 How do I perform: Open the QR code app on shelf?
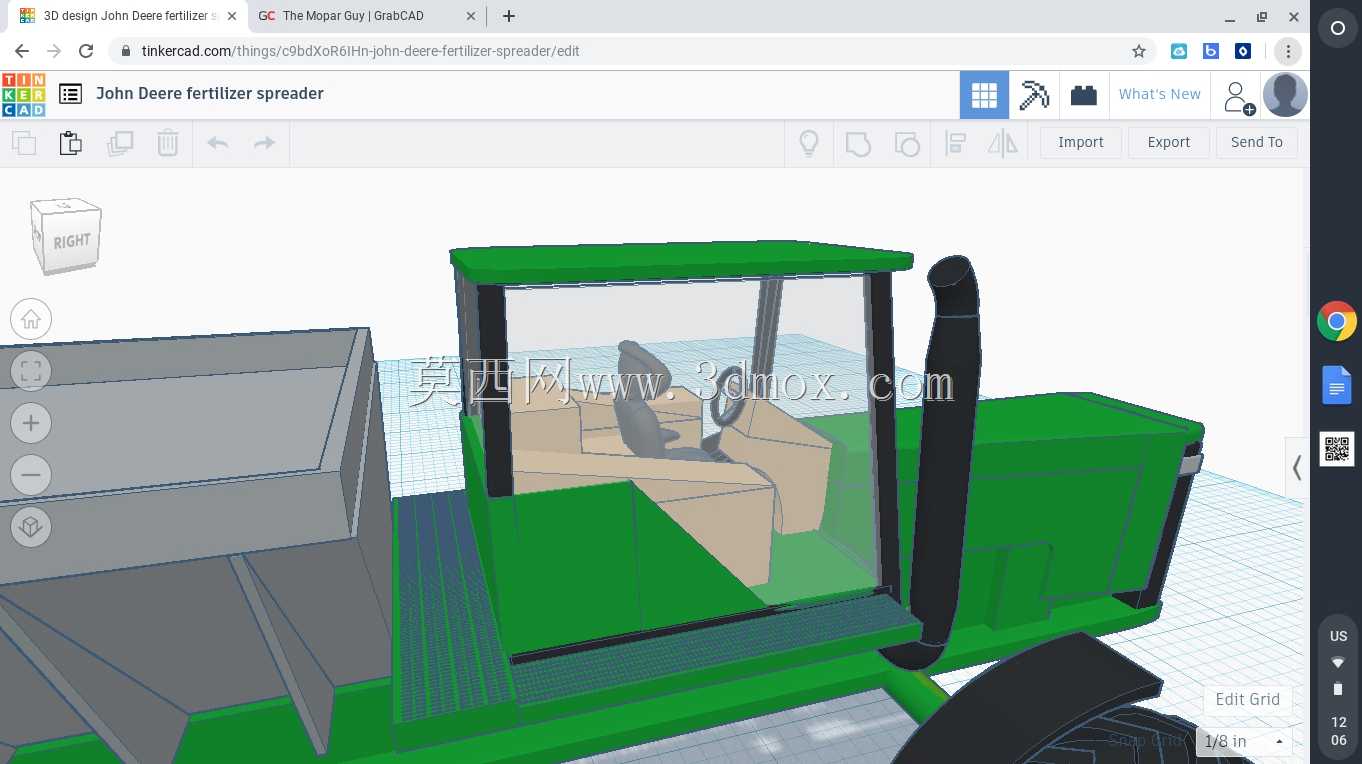coord(1337,449)
